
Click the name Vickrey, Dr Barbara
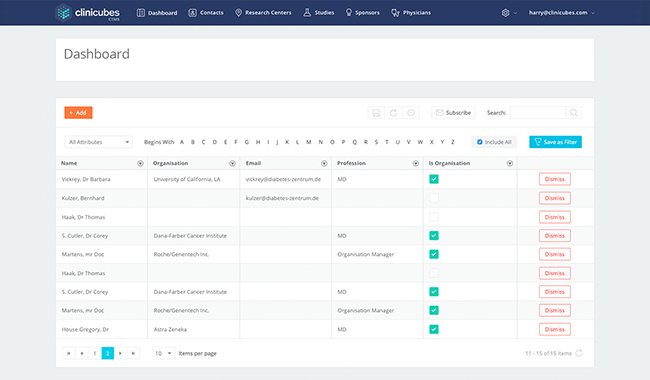pyautogui.click(x=86, y=179)
